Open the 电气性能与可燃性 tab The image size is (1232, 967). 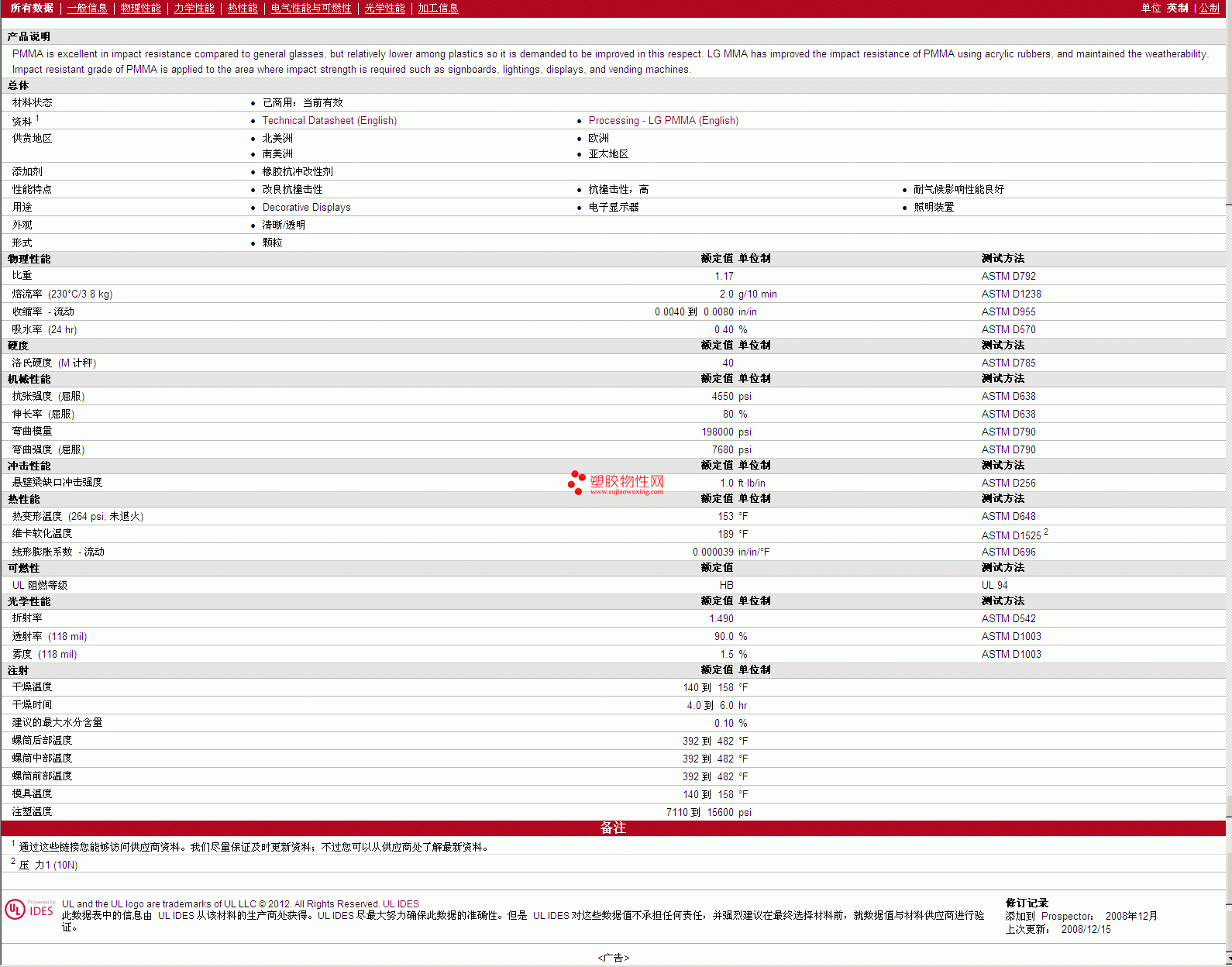click(311, 8)
